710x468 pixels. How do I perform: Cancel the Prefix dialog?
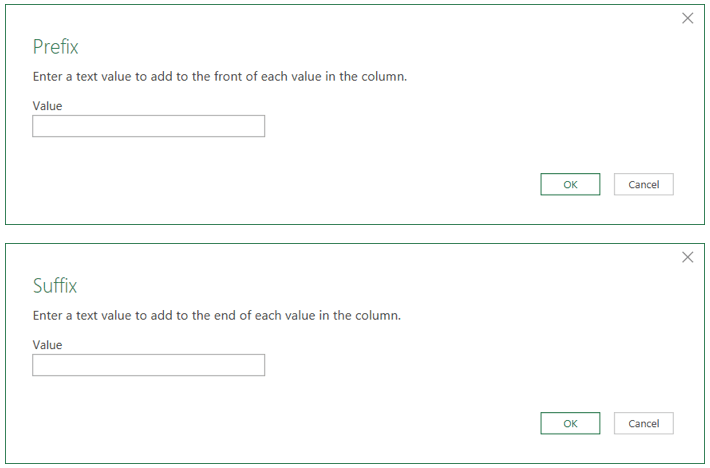coord(643,184)
